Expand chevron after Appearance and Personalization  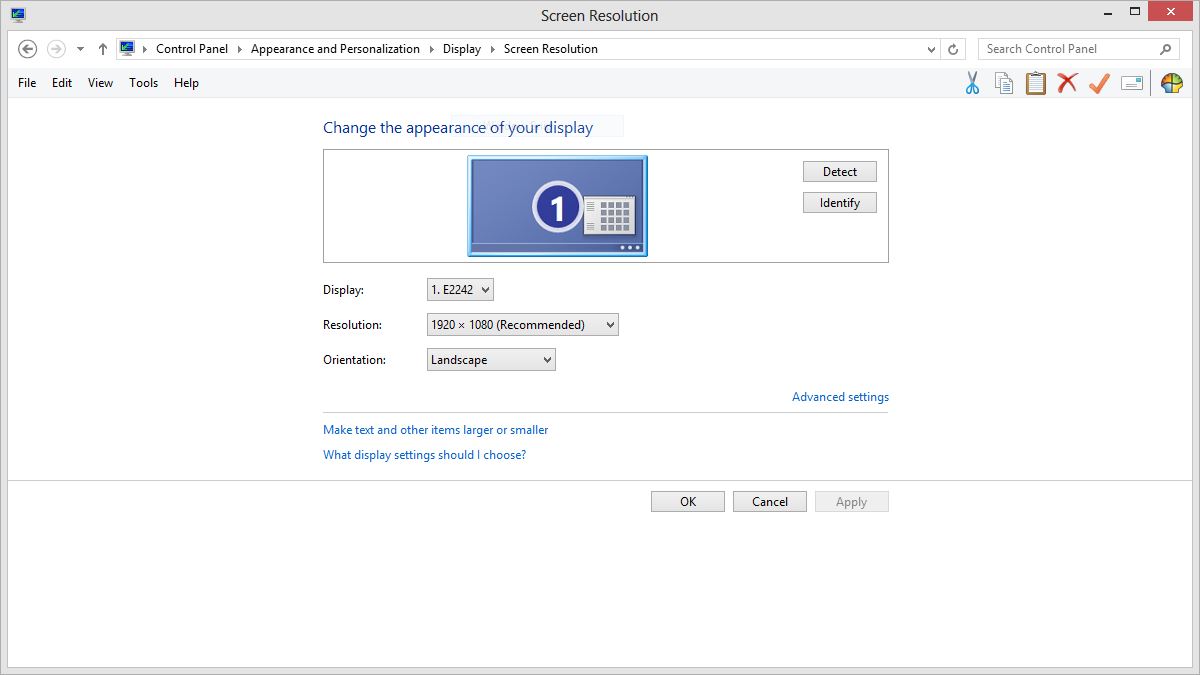click(431, 49)
